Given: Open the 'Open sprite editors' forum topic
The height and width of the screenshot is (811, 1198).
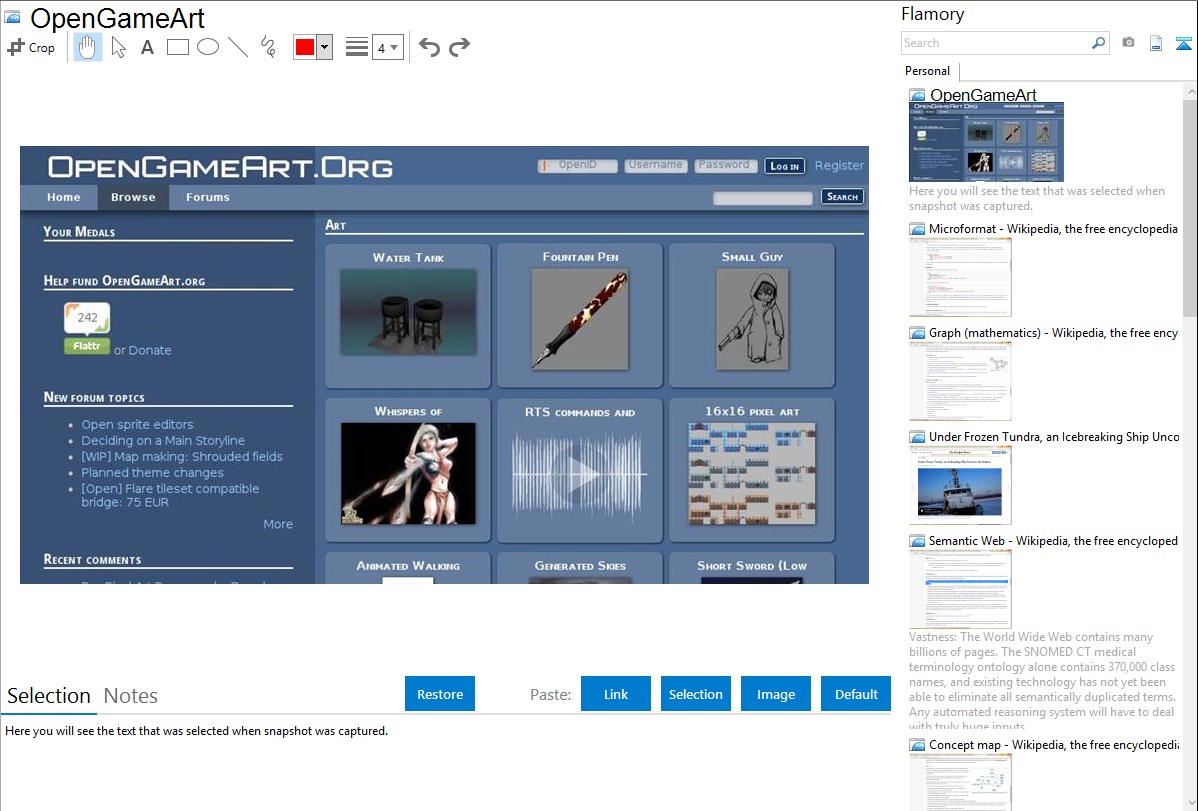Looking at the screenshot, I should (x=138, y=424).
